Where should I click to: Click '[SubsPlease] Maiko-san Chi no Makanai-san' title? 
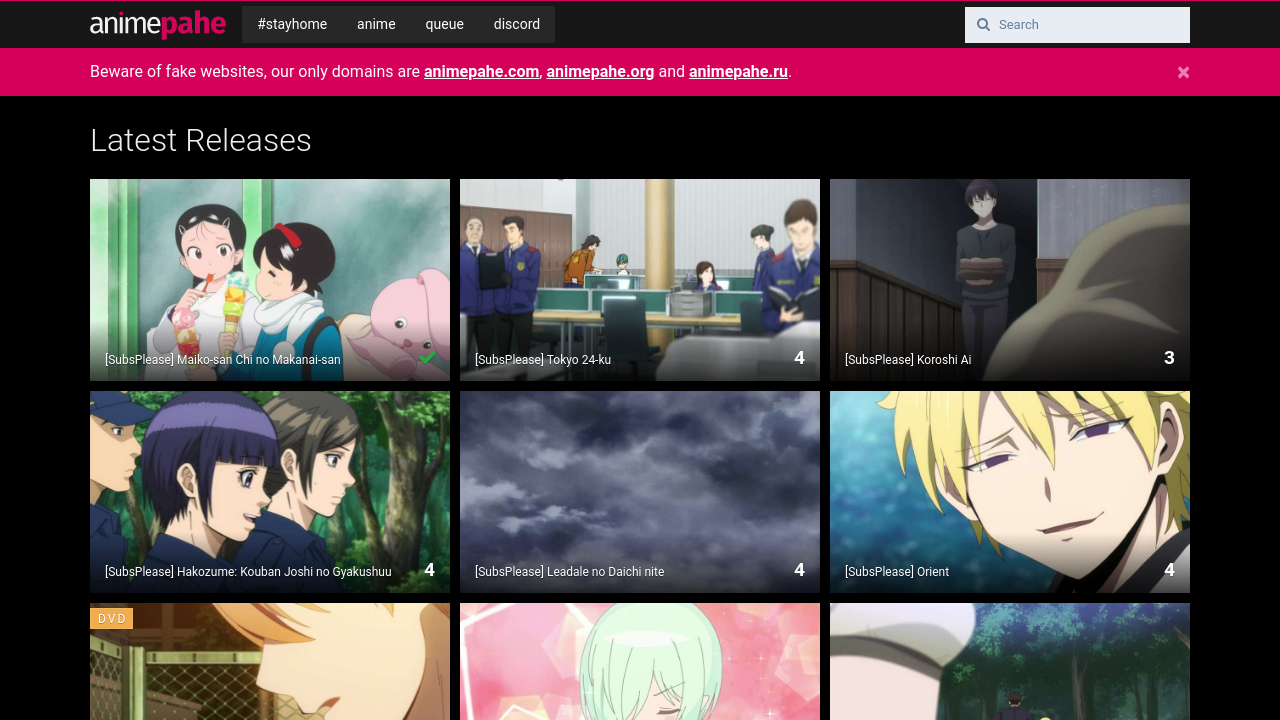(223, 360)
